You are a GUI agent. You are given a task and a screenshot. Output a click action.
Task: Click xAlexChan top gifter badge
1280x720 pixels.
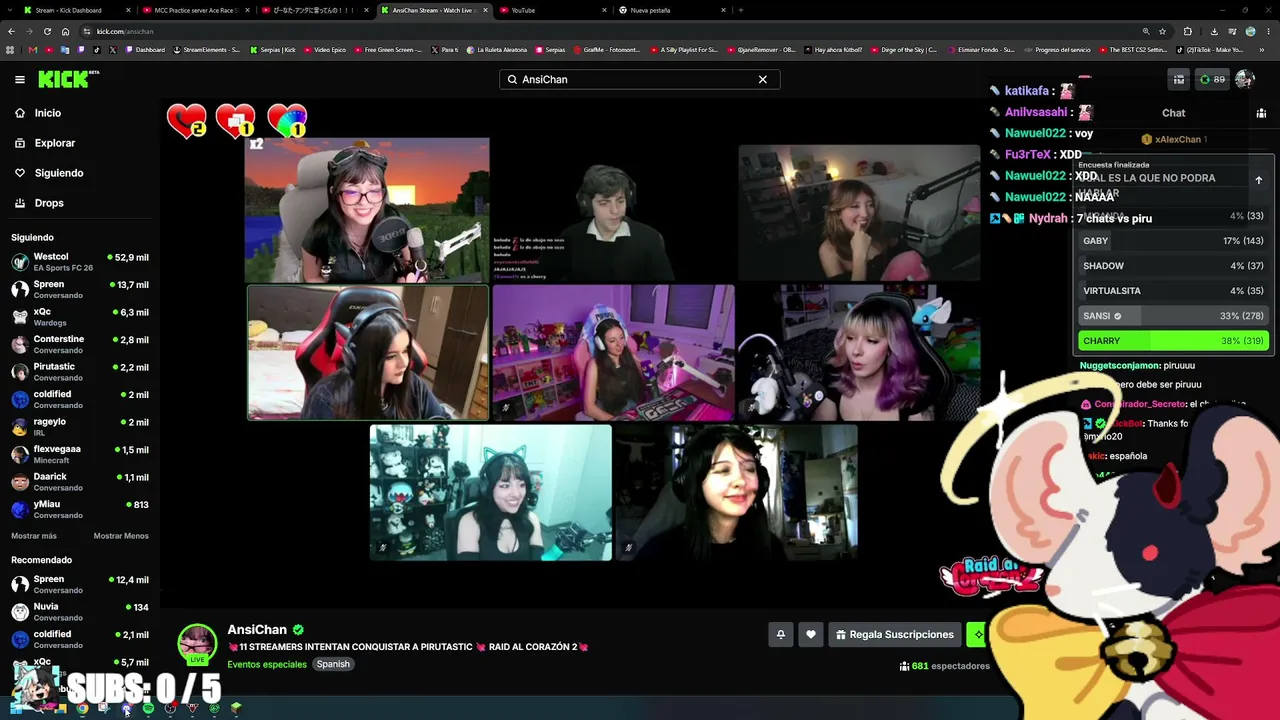(x=1174, y=139)
